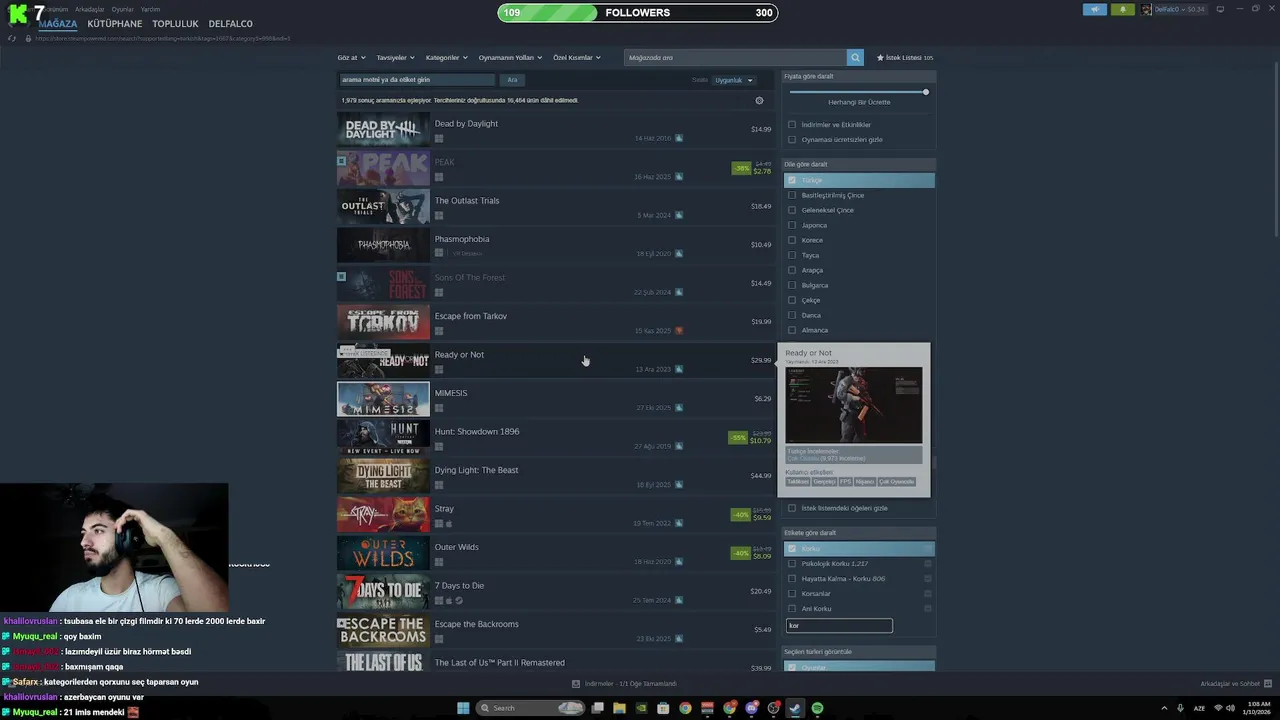The width and height of the screenshot is (1280, 720).
Task: Collapse the Etikete göre daralt section
Action: 859,533
